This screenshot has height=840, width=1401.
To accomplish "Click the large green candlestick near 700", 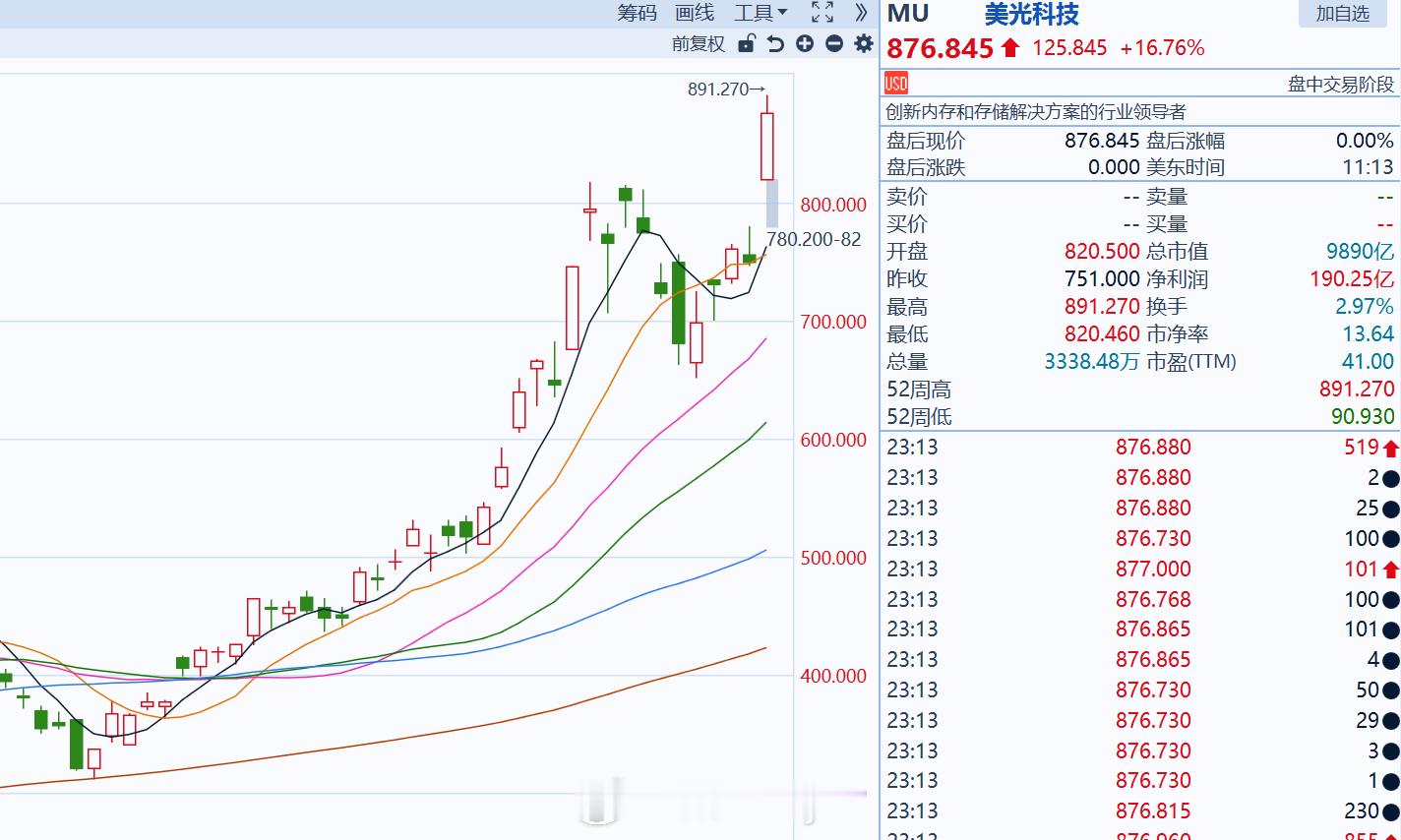I will 678,303.
